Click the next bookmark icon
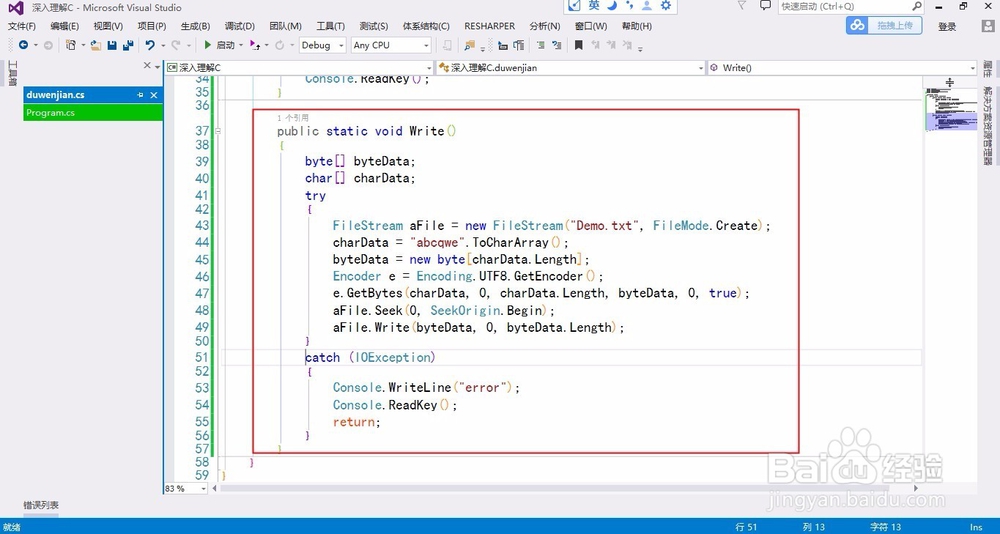 click(611, 45)
